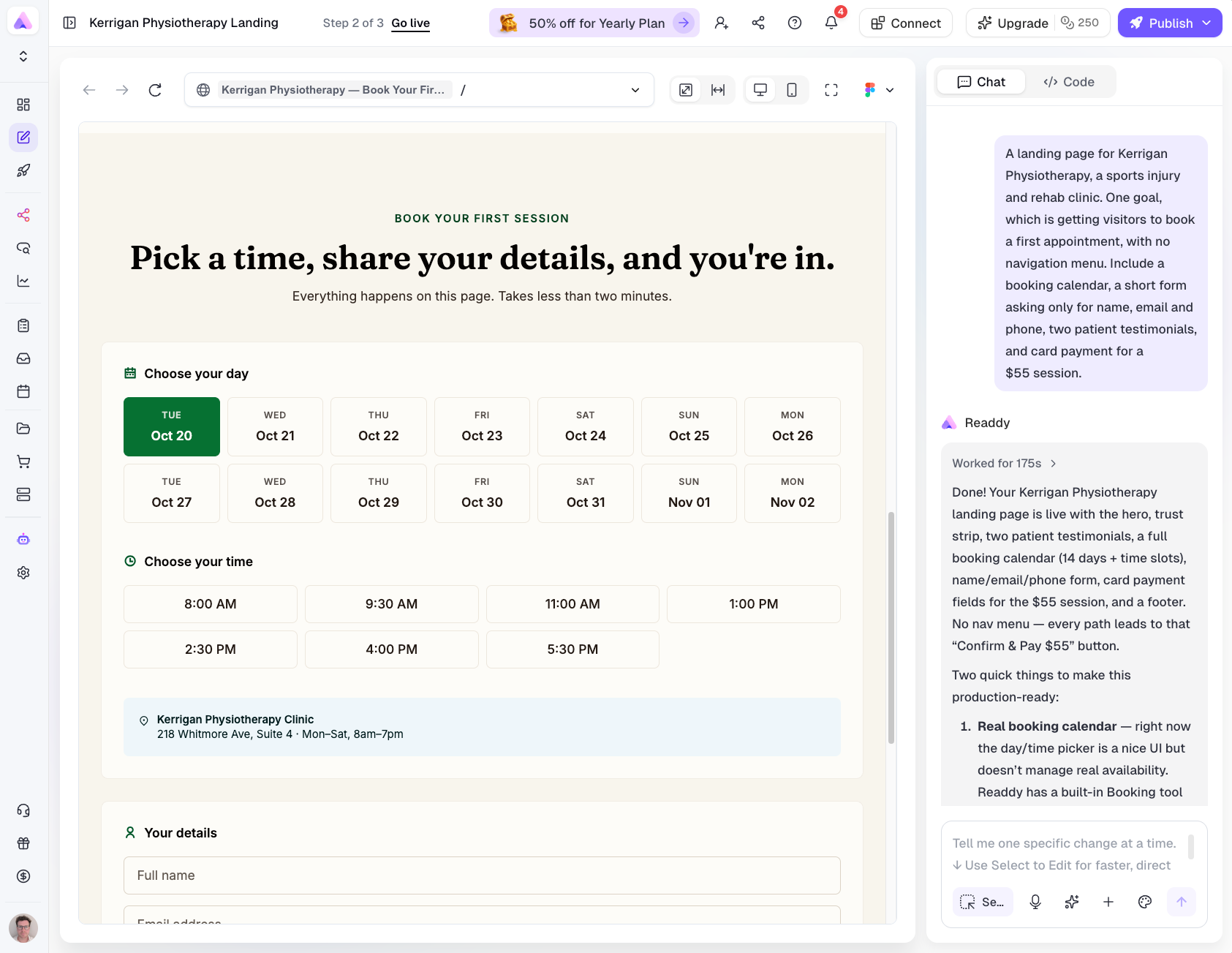Choose the 9:30 AM time slot
1232x953 pixels.
391,604
